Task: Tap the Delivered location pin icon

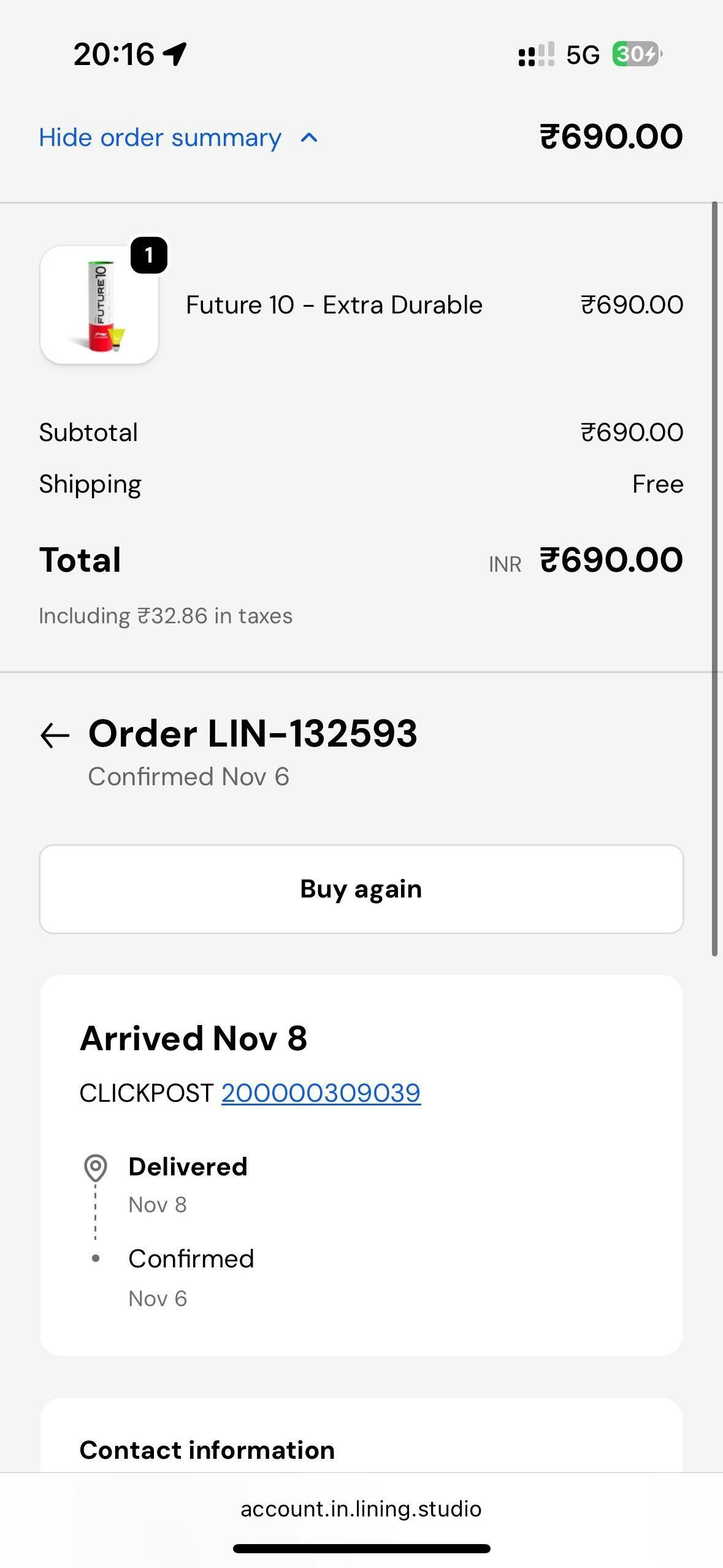Action: tap(96, 1167)
